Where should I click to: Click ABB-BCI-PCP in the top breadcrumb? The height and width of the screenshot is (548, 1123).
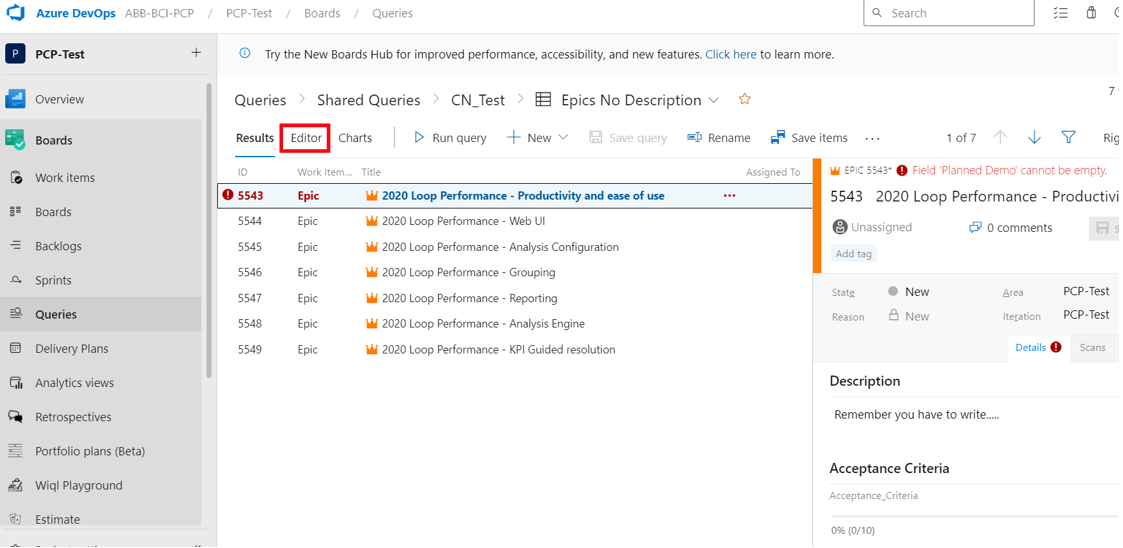click(159, 14)
